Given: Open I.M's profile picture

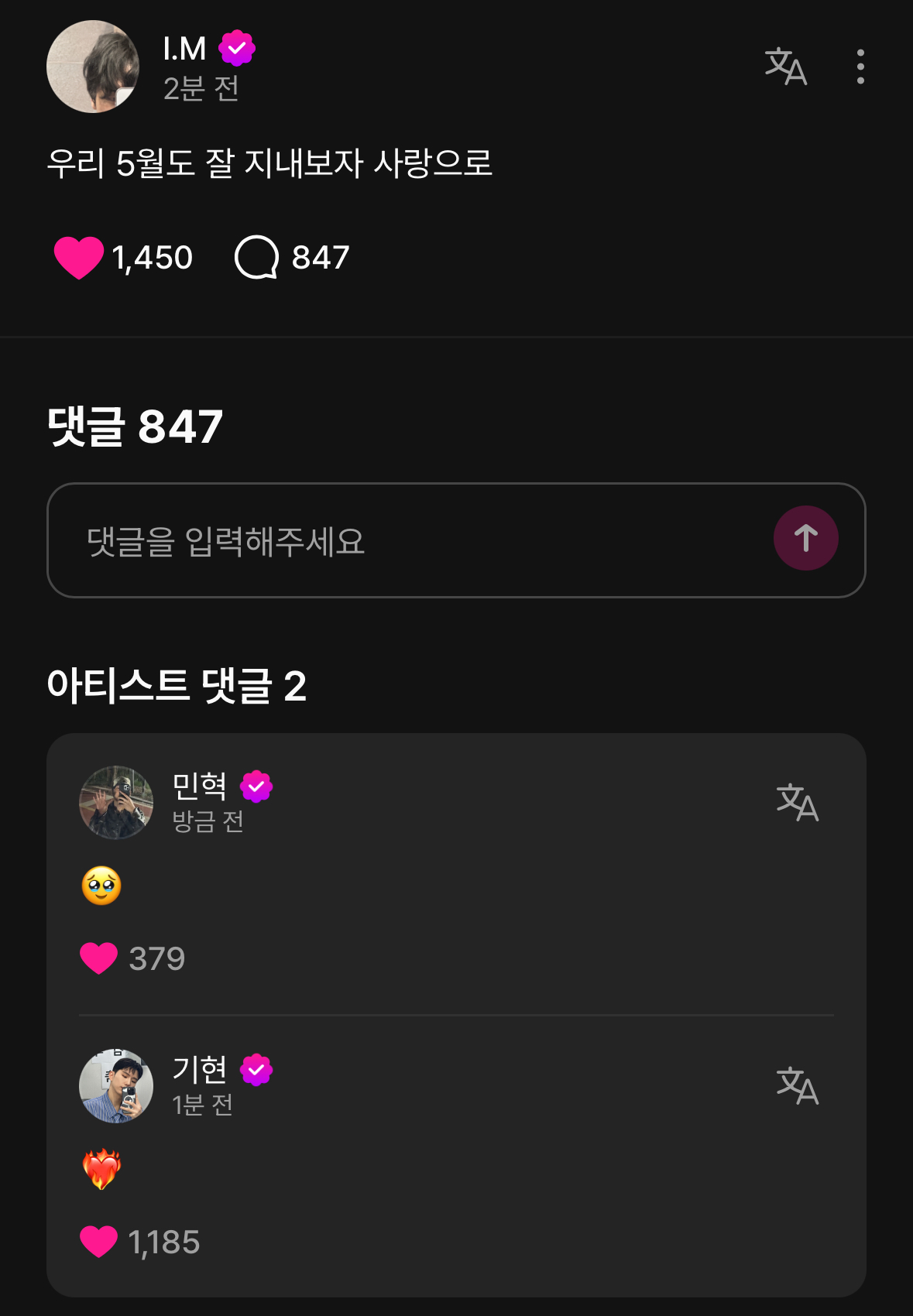Looking at the screenshot, I should pos(93,67).
